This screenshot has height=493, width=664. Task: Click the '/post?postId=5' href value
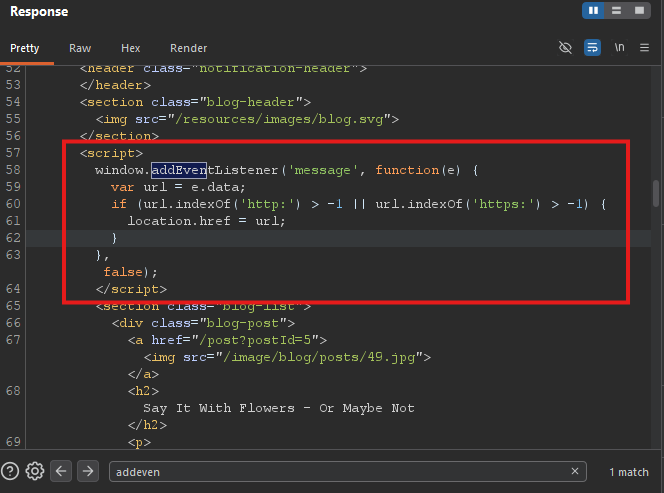(255, 340)
